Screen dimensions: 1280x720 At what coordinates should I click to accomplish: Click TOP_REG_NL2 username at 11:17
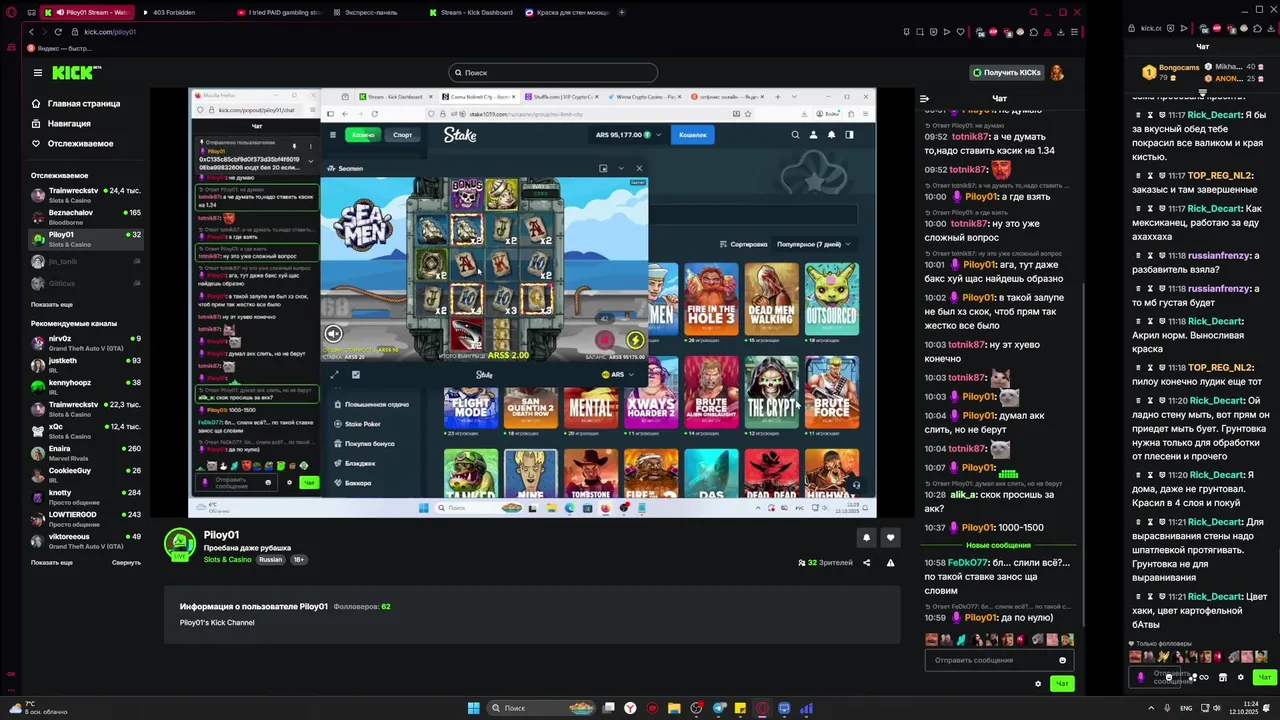coord(1220,175)
